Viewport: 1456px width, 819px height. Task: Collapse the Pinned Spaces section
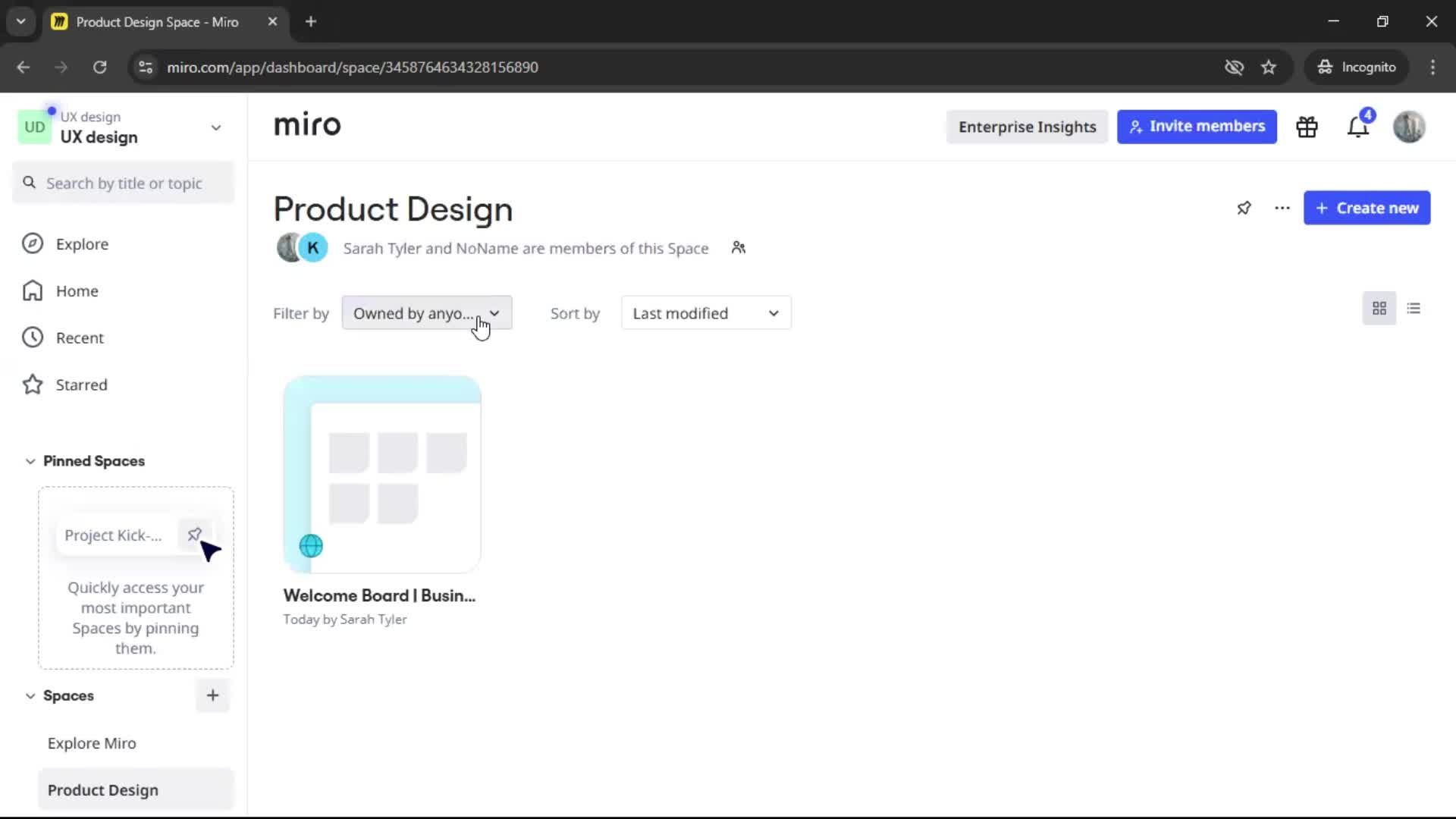coord(30,461)
